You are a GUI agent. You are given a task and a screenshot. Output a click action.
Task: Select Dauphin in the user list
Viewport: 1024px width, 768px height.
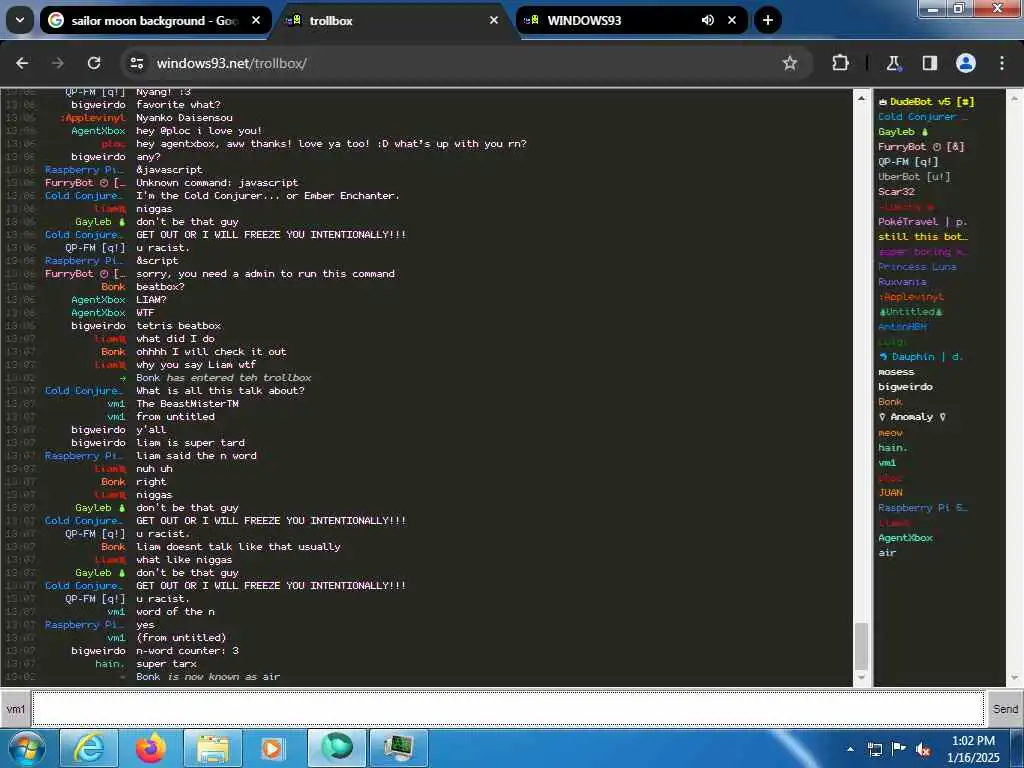click(x=920, y=357)
